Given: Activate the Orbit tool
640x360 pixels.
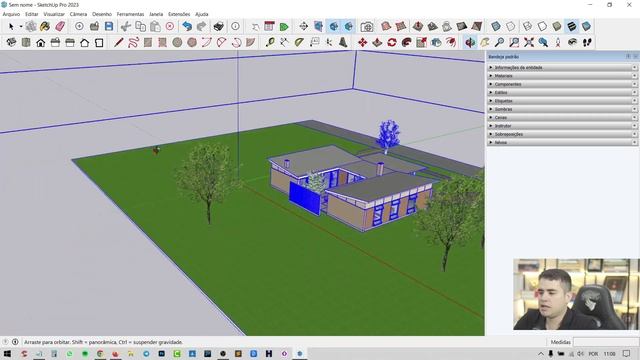Looking at the screenshot, I should (470, 42).
